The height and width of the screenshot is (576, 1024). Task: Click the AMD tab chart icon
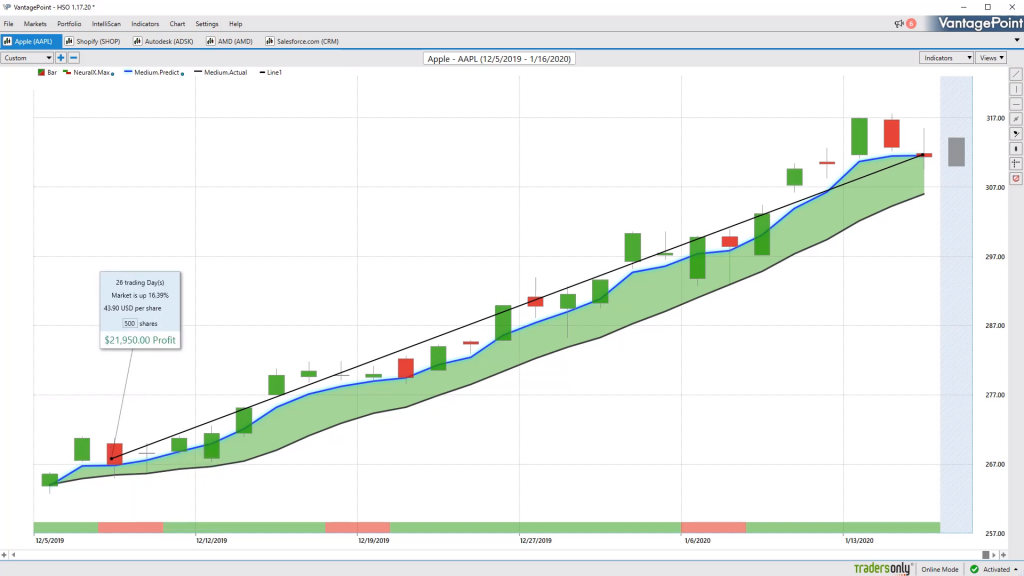210,41
